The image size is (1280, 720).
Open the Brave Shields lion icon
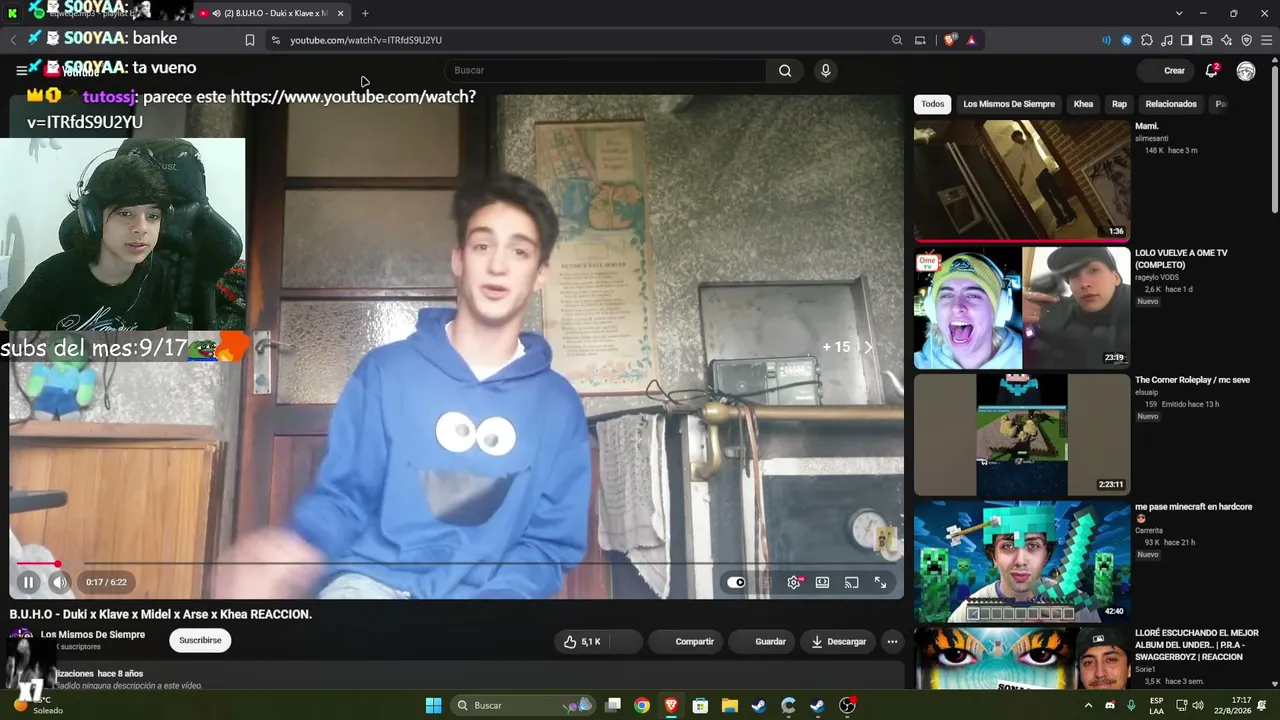click(x=950, y=40)
